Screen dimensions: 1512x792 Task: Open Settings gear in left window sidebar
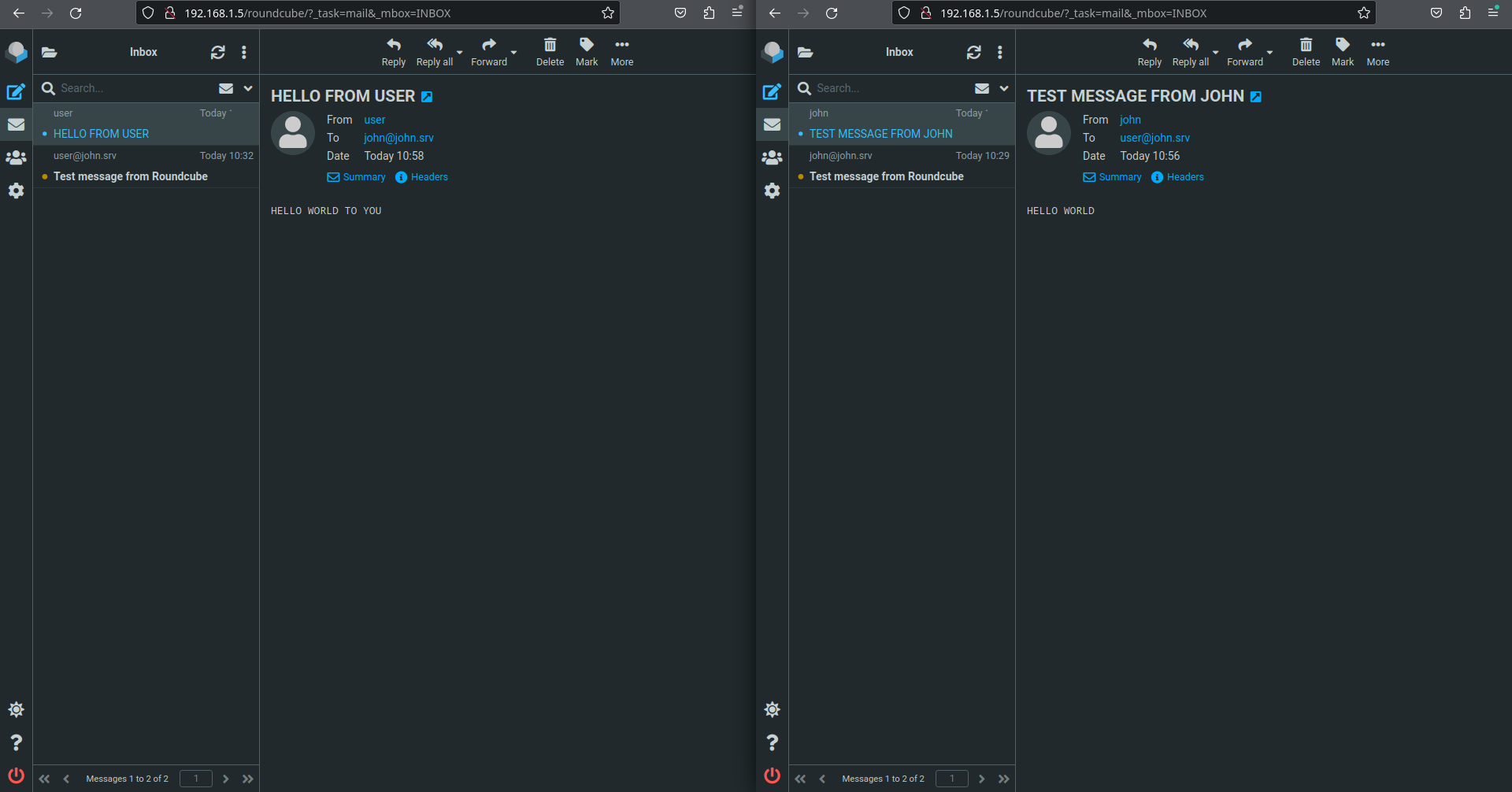(x=16, y=191)
